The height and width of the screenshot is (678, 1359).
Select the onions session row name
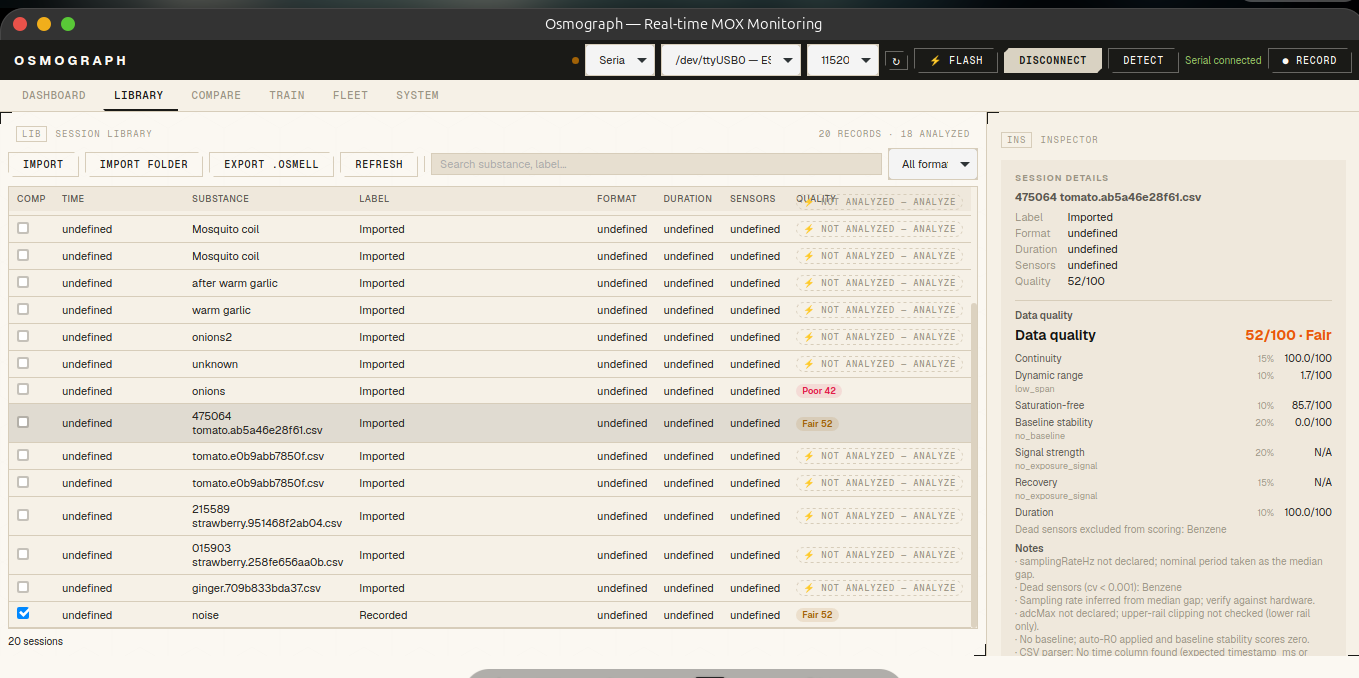pyautogui.click(x=209, y=391)
